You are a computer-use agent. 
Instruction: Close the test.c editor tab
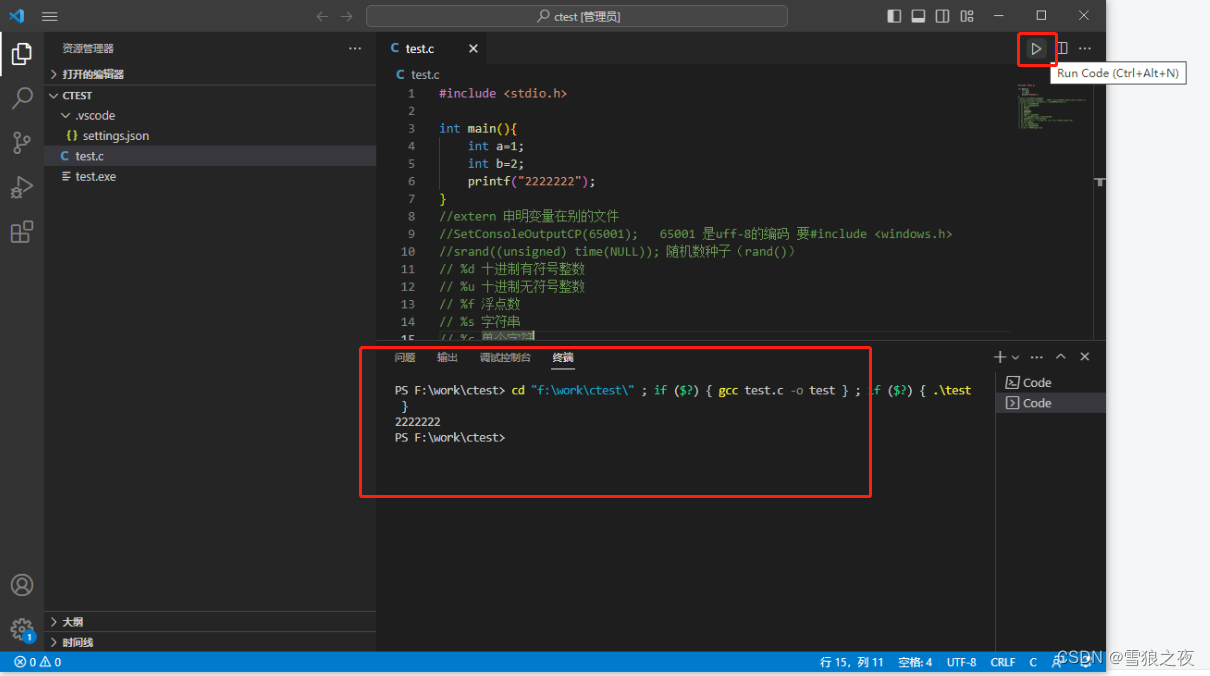coord(473,48)
